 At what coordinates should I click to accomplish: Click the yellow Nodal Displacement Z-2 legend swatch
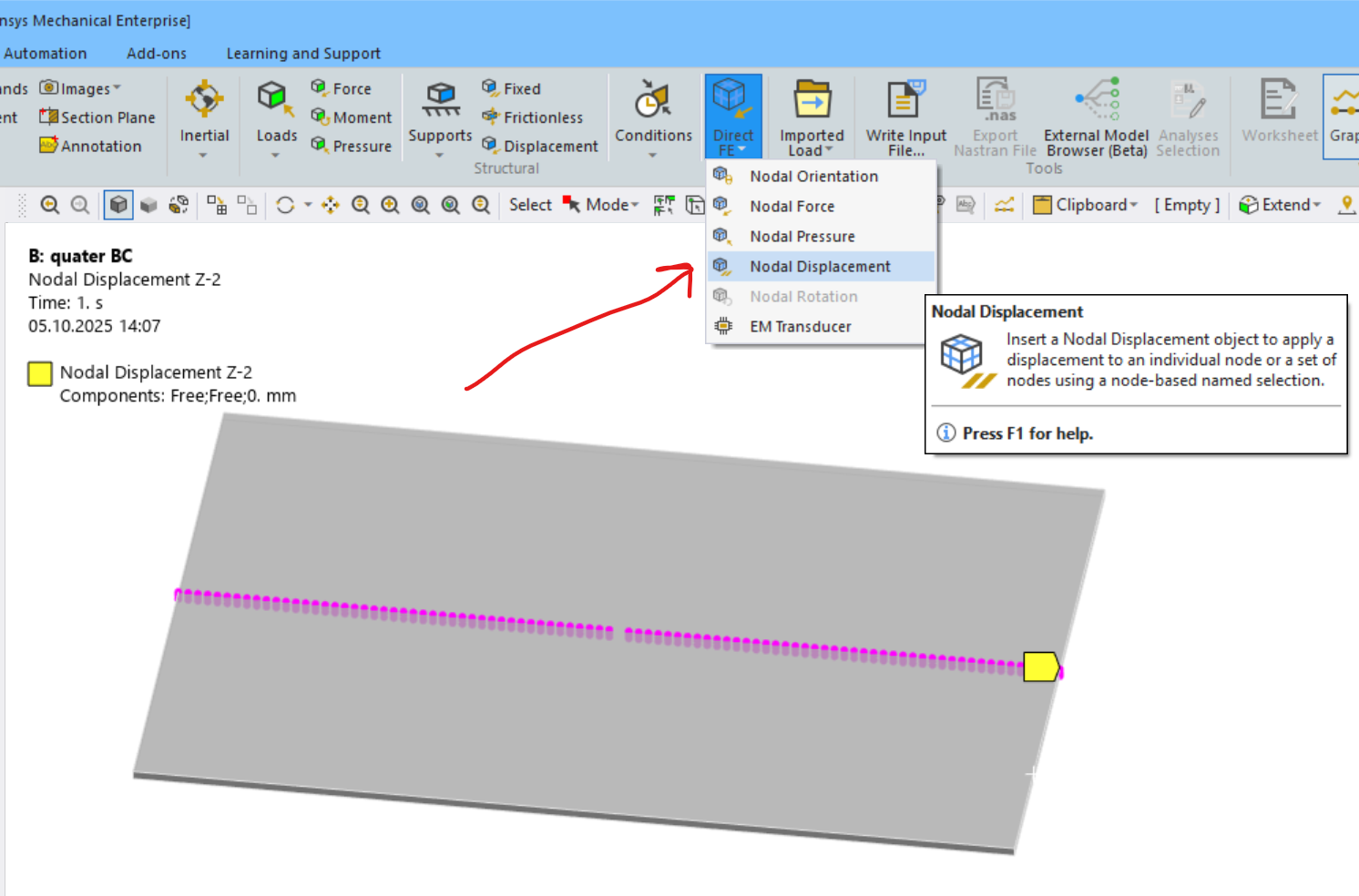(40, 373)
